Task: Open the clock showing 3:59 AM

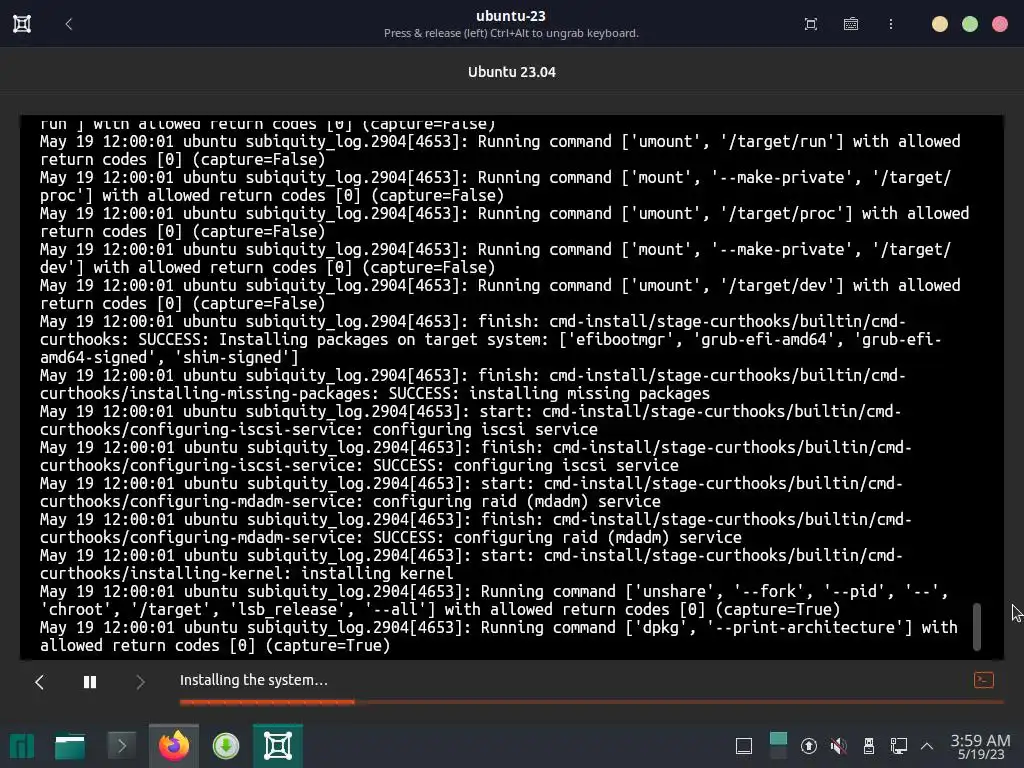Action: click(x=980, y=746)
